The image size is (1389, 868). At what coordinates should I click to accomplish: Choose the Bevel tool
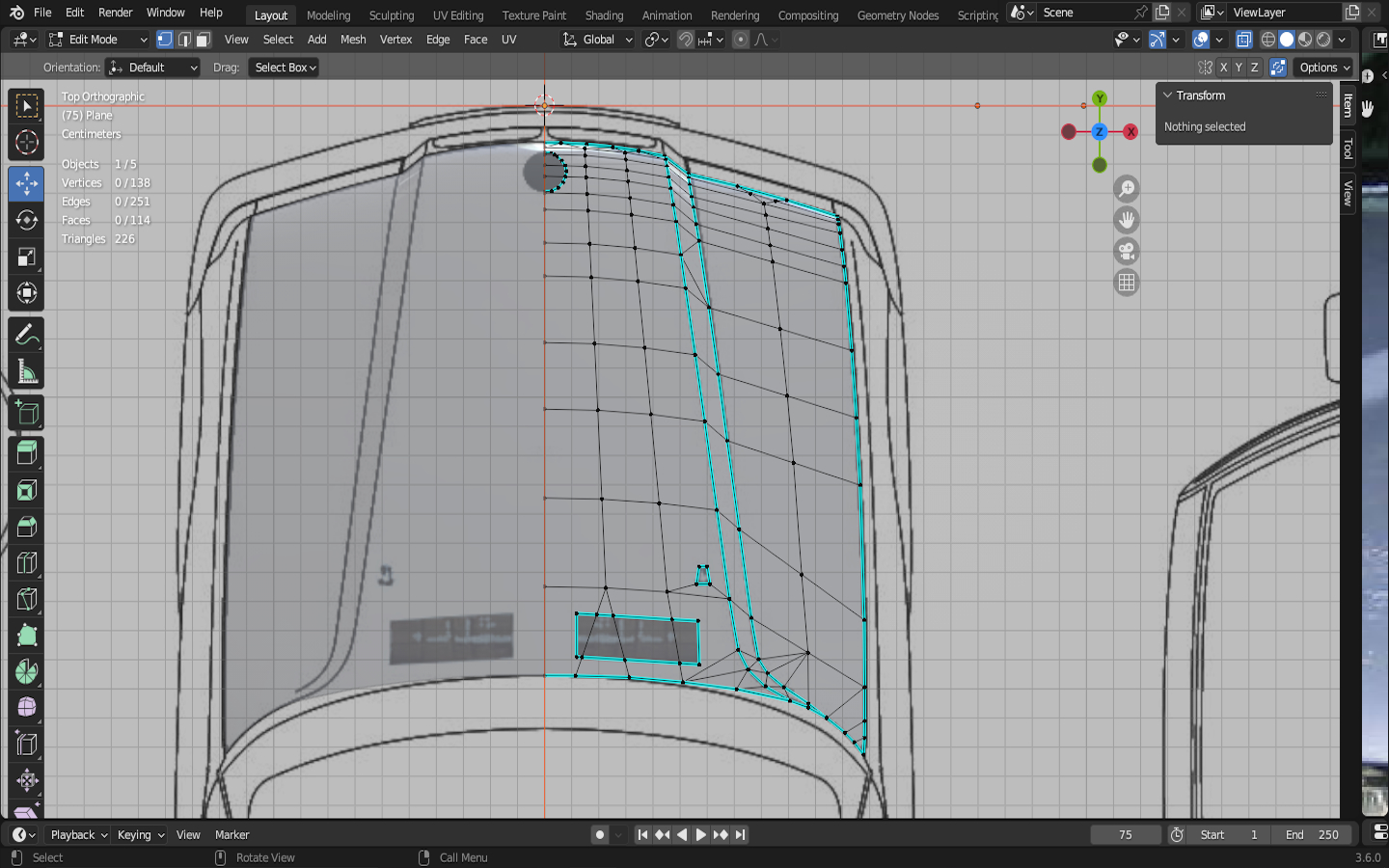click(27, 527)
